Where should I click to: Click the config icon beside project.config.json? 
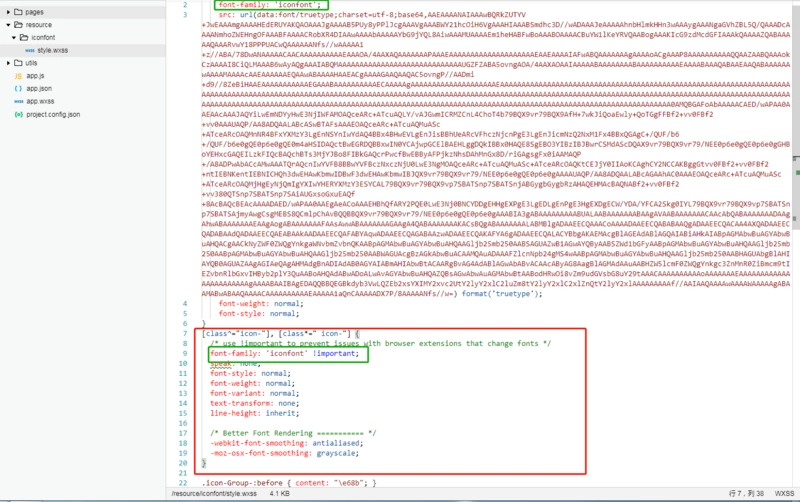coord(18,114)
